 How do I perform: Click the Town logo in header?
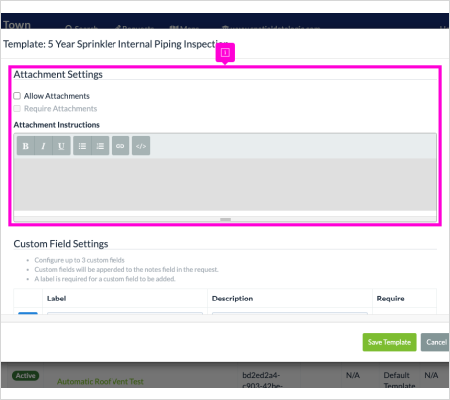click(17, 25)
